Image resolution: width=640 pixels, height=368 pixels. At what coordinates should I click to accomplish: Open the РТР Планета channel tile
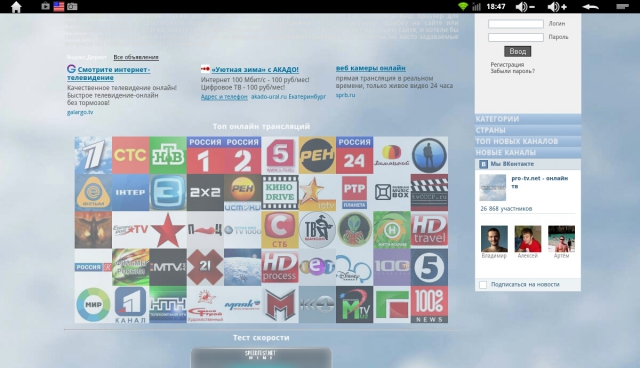(354, 193)
